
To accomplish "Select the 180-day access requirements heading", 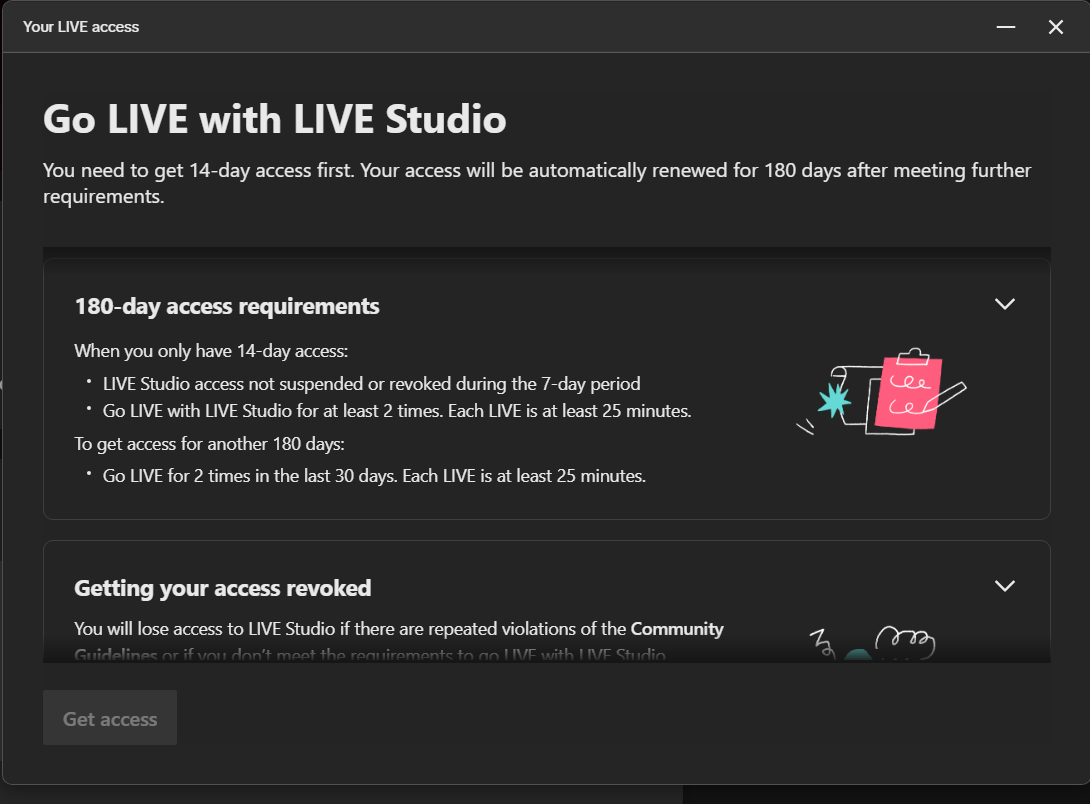I will (227, 306).
